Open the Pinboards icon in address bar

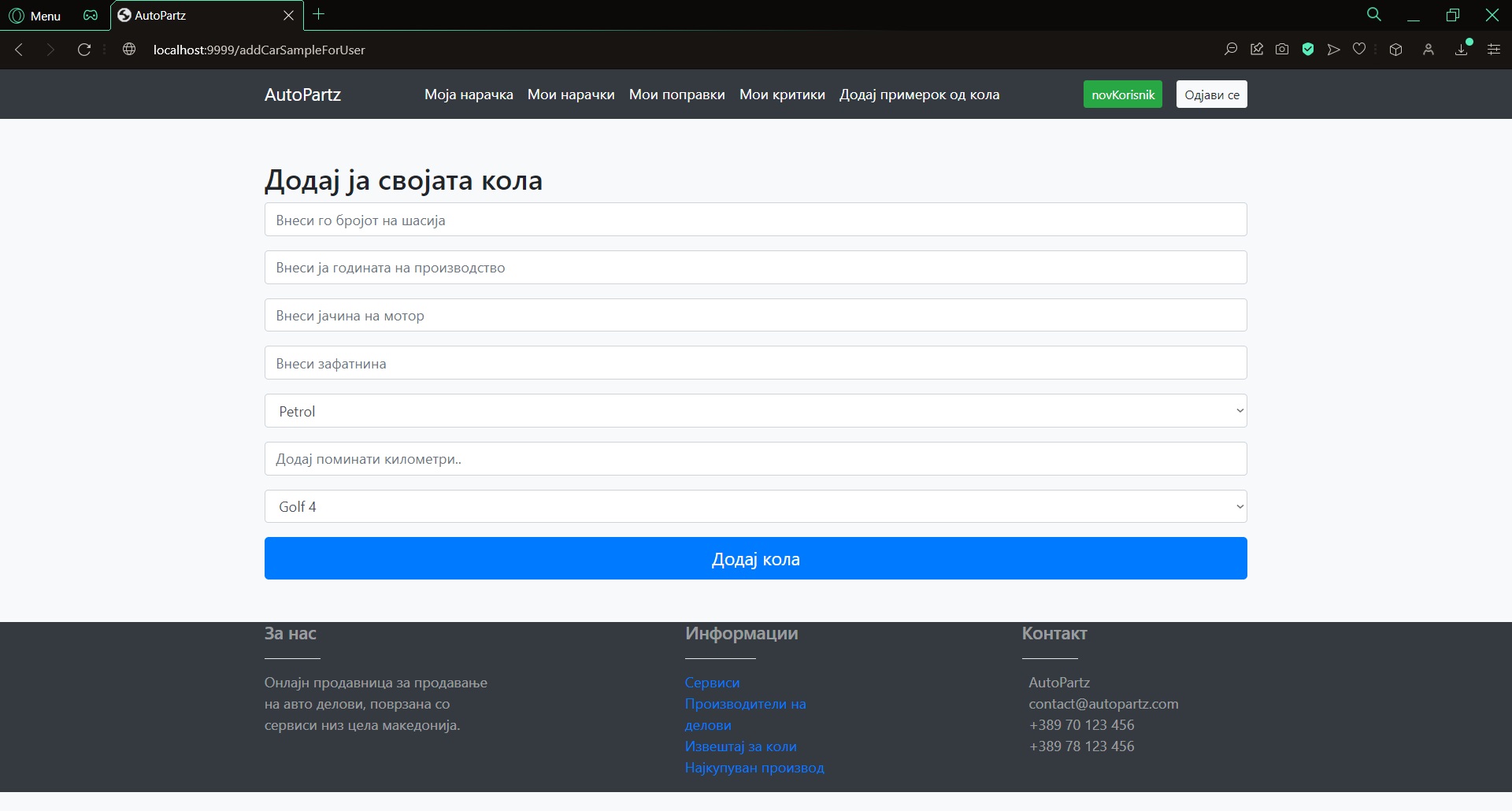coord(1257,50)
